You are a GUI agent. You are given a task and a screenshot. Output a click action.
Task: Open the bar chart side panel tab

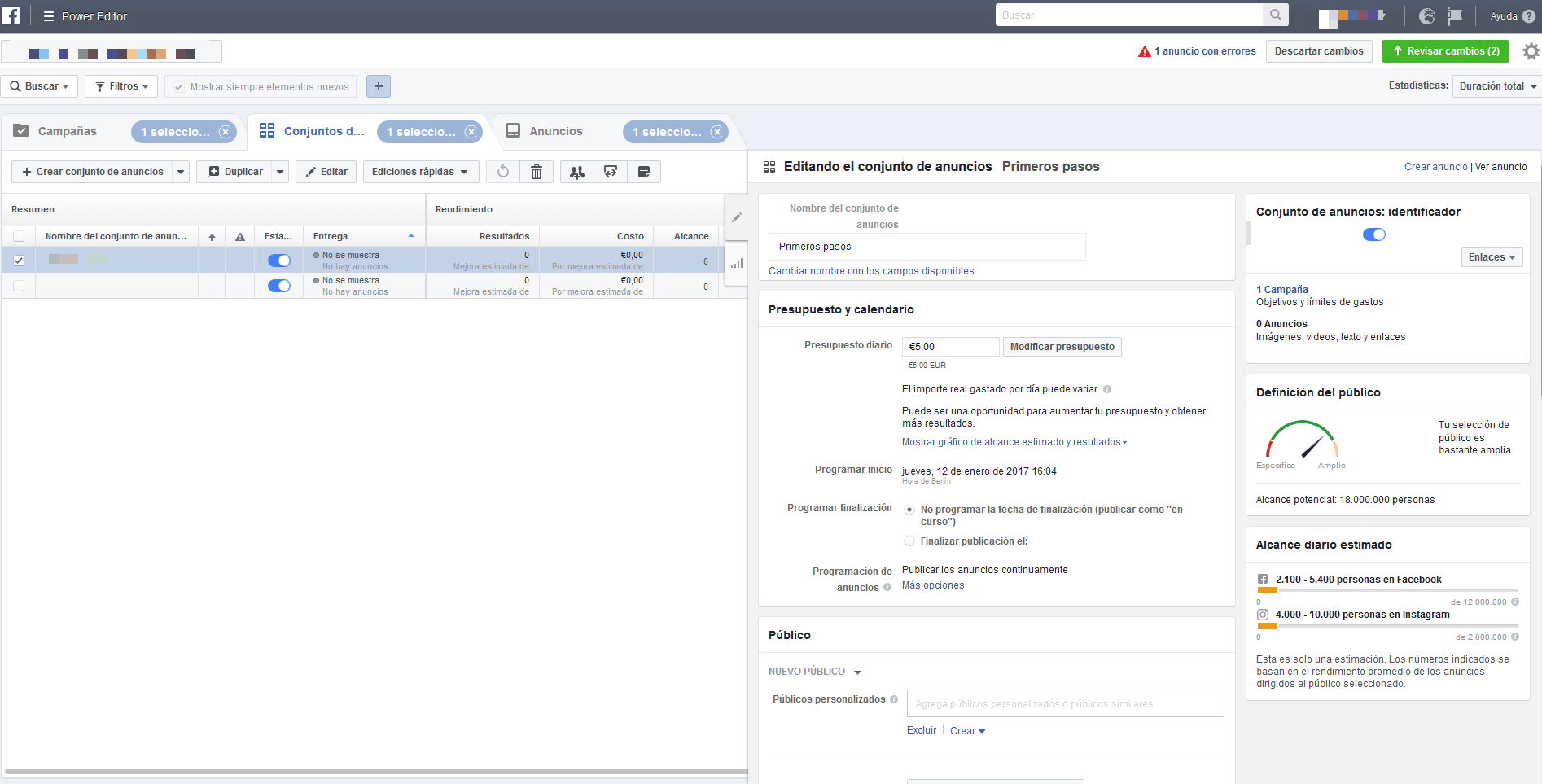[737, 263]
